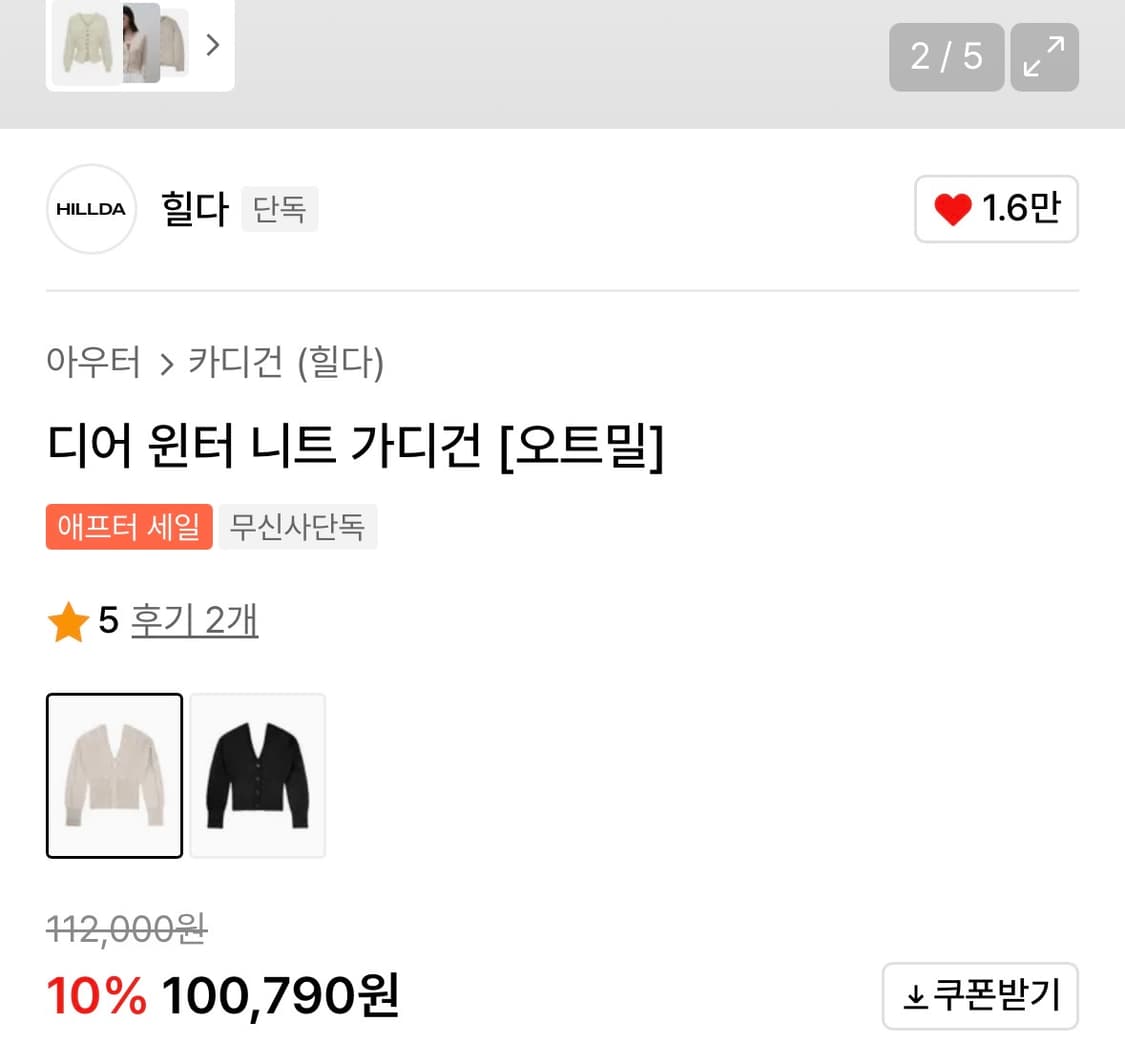
Task: Toggle the like count button showing 1.6만
Action: click(996, 209)
